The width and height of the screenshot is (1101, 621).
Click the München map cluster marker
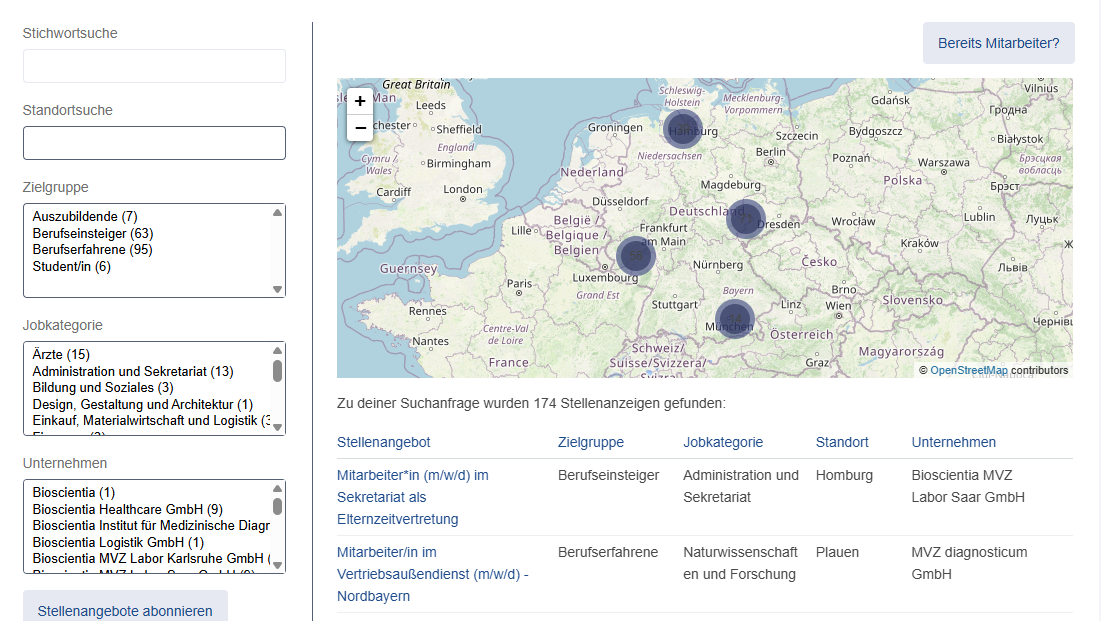click(x=734, y=319)
